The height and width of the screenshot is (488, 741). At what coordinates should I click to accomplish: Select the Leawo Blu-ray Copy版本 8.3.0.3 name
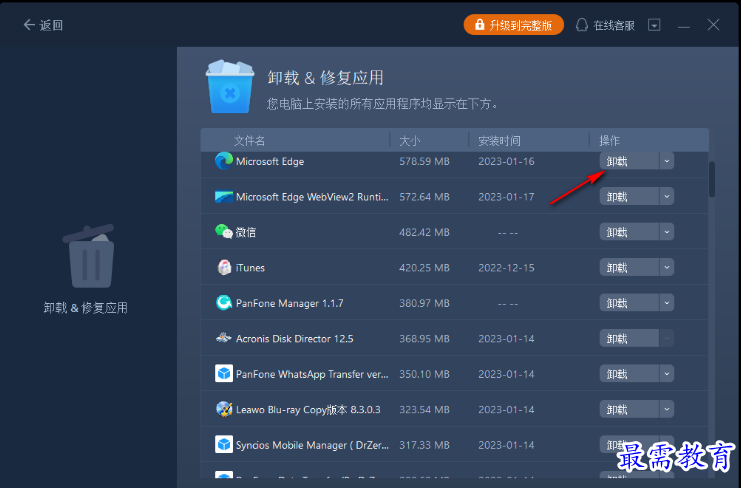pyautogui.click(x=308, y=409)
